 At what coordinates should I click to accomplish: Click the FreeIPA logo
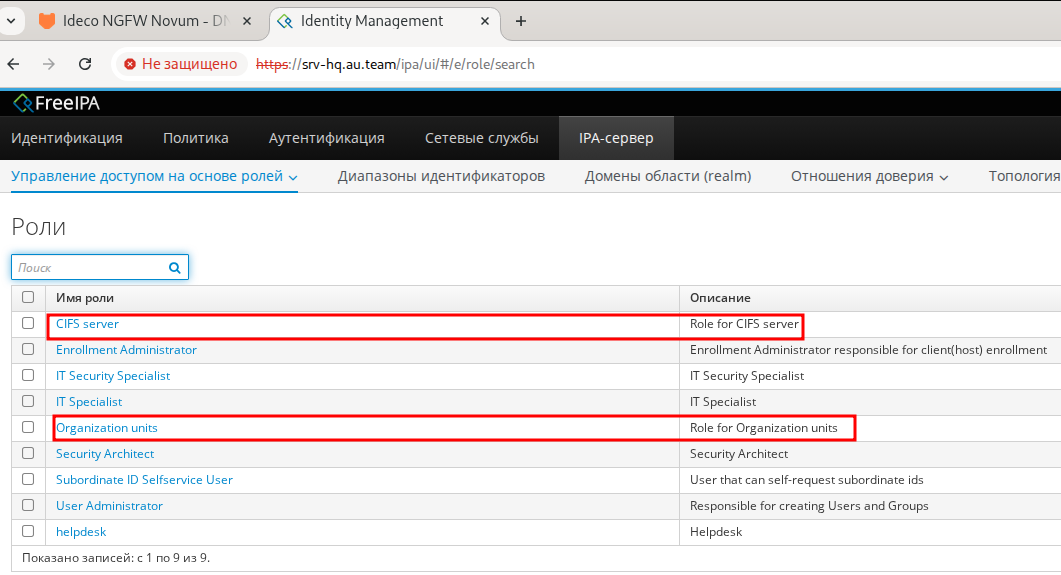click(56, 103)
